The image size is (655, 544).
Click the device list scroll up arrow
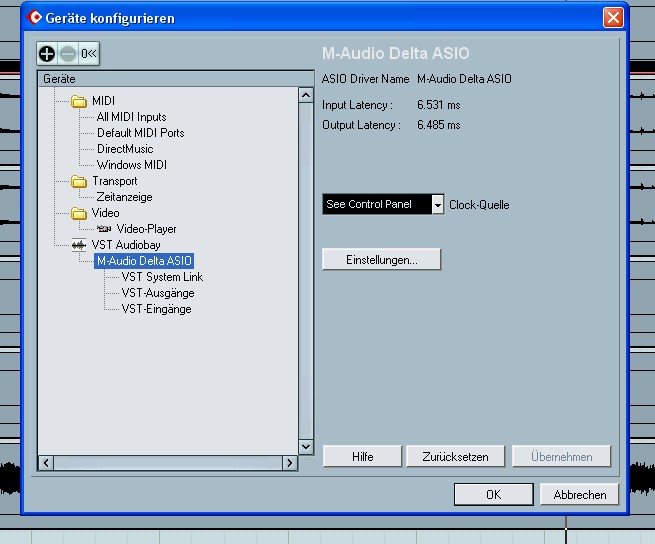tap(306, 96)
